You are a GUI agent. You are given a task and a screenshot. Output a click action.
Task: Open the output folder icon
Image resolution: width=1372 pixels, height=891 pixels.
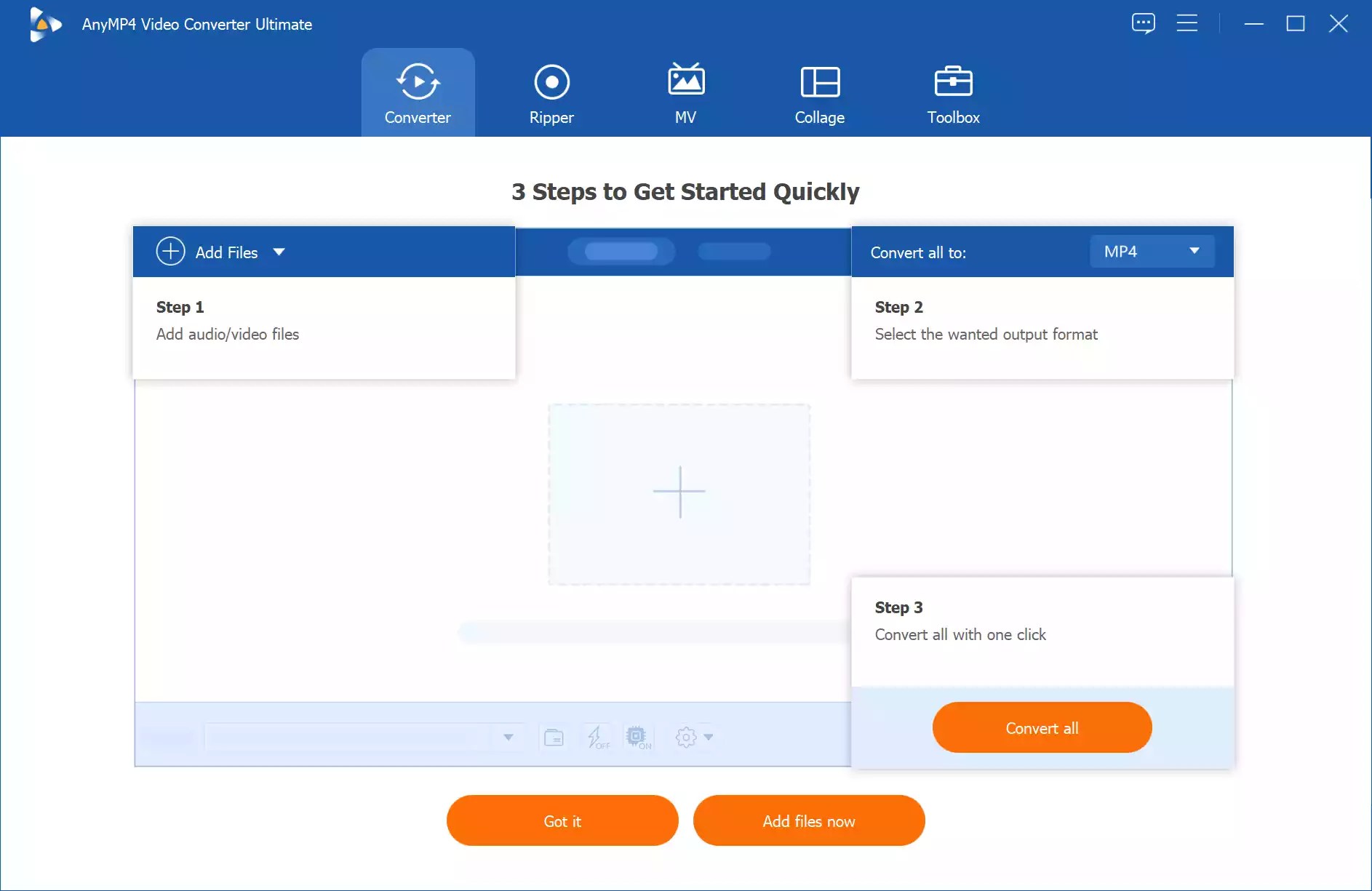[x=554, y=737]
